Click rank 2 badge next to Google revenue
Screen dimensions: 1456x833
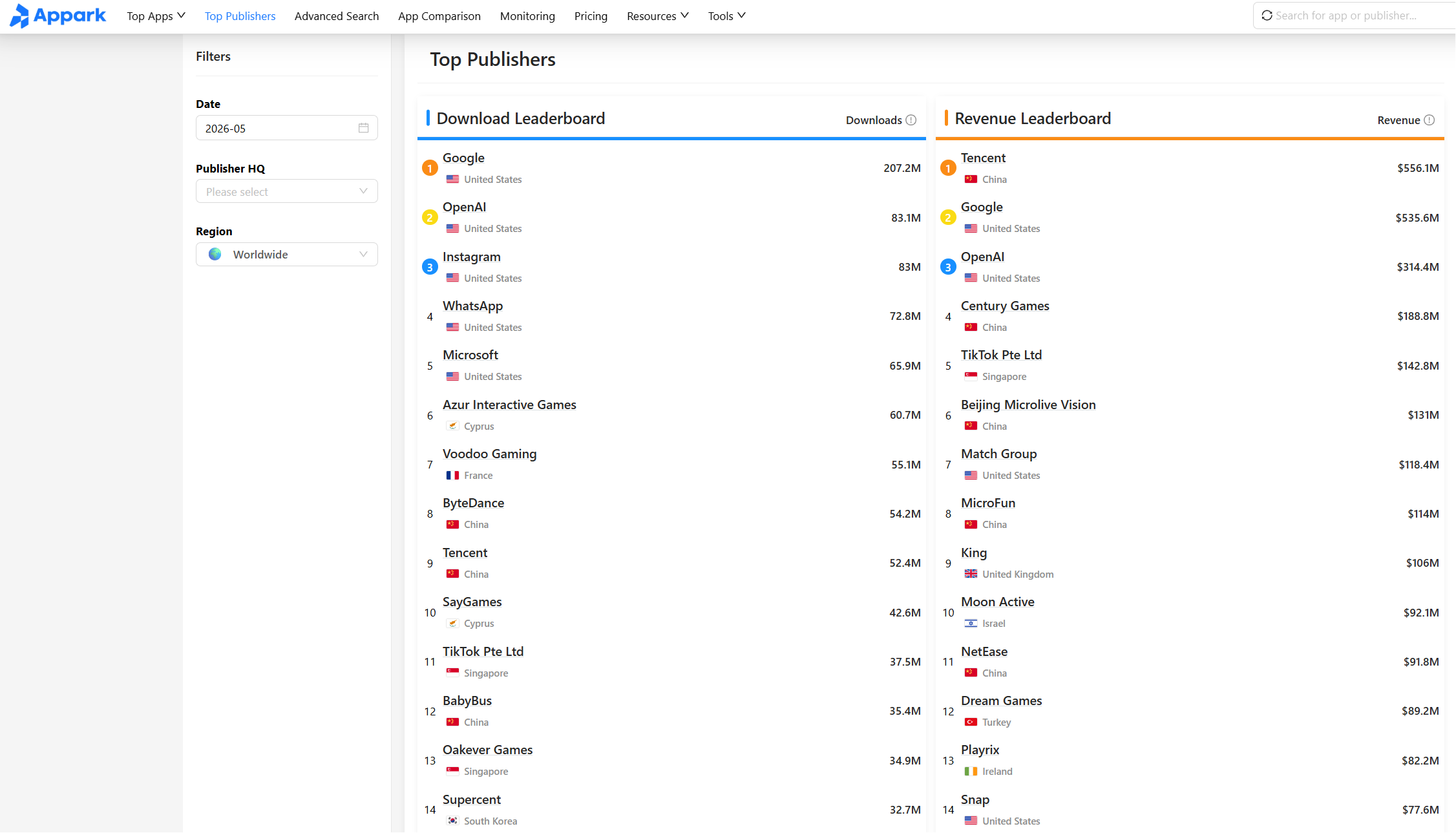(x=948, y=218)
